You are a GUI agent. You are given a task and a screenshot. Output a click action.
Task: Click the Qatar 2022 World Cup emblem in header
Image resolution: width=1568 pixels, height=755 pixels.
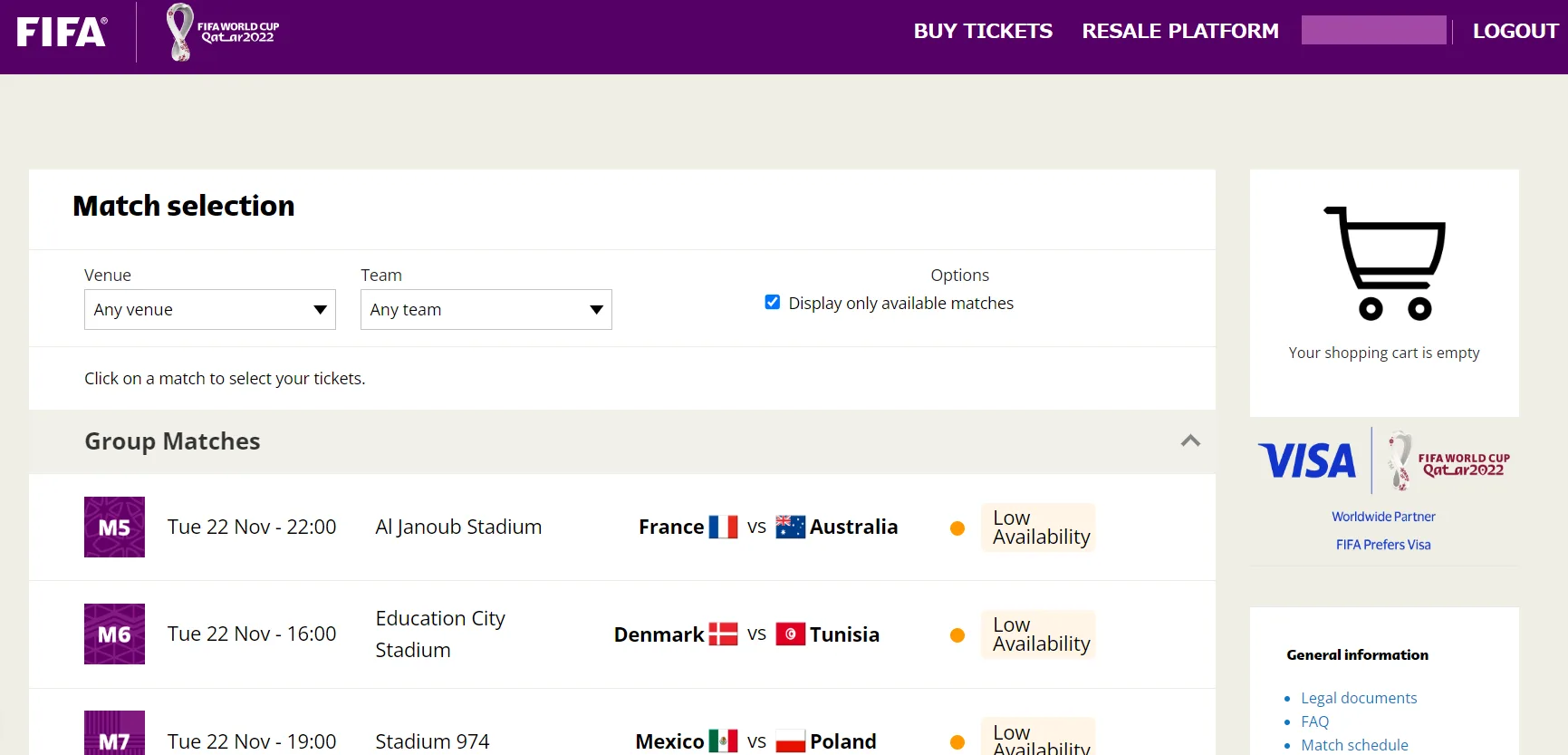coord(222,32)
